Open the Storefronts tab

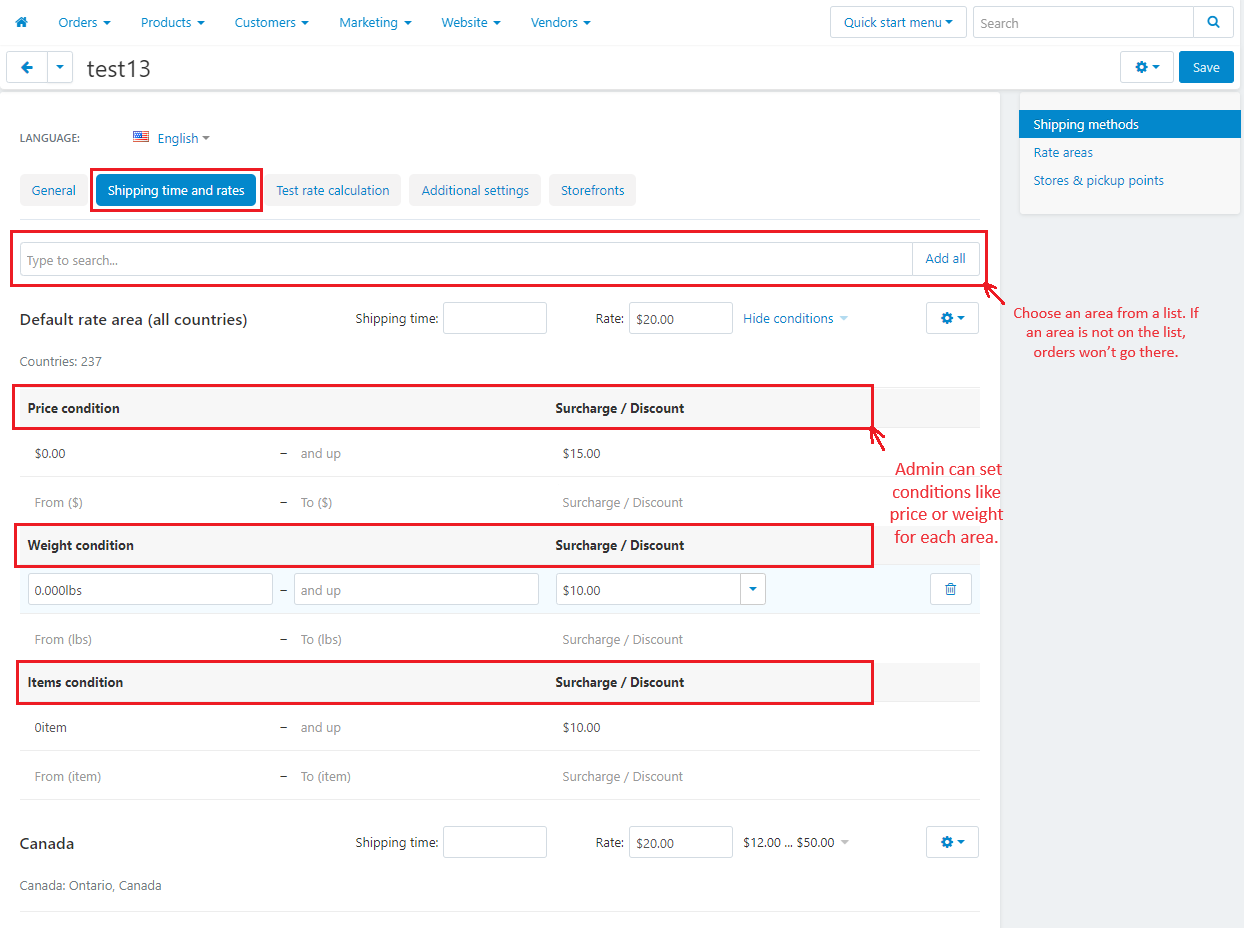pos(592,190)
